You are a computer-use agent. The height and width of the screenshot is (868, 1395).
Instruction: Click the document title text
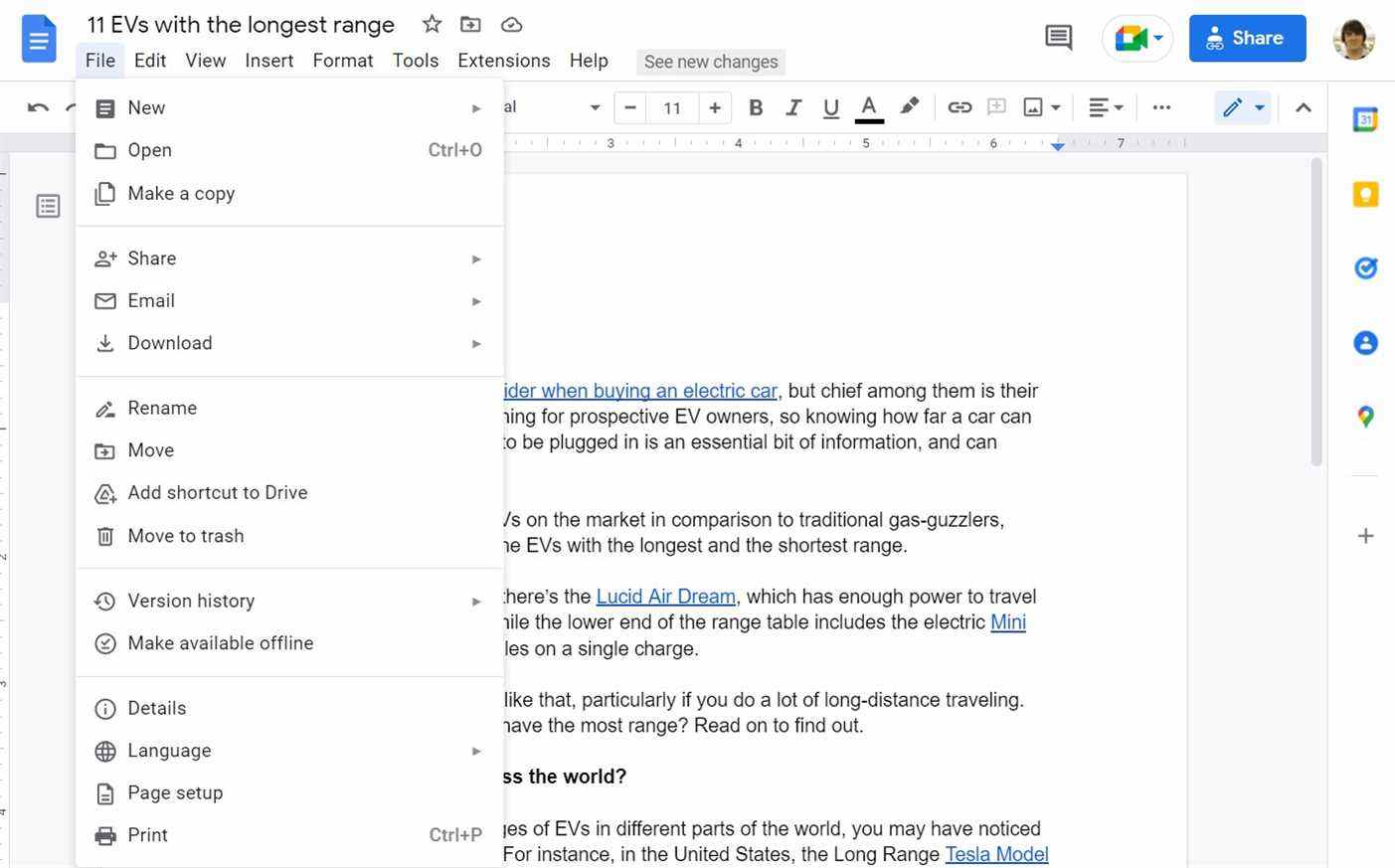coord(241,25)
